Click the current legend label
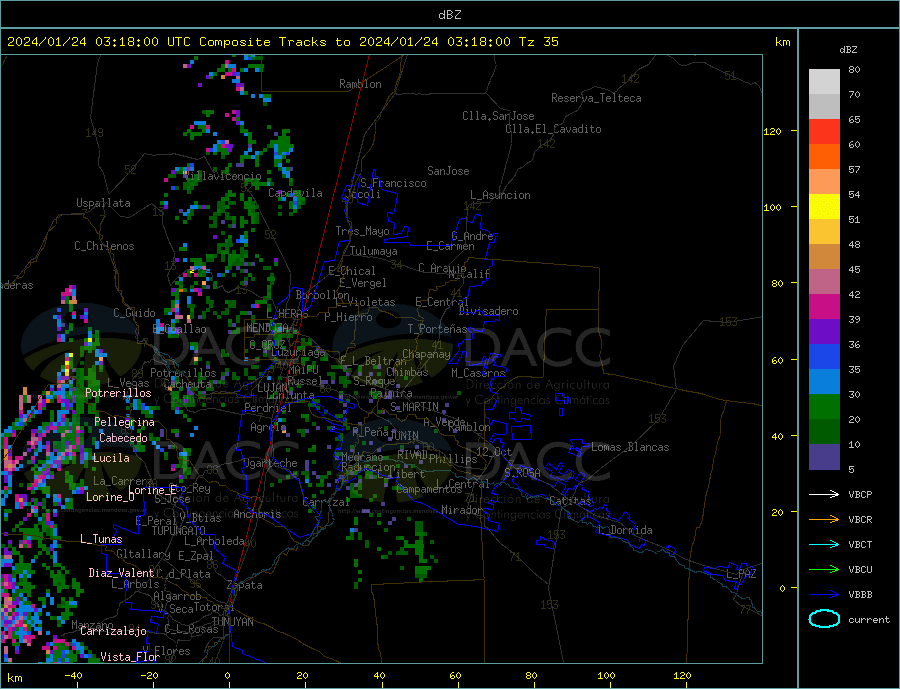The image size is (900, 689). click(x=869, y=620)
